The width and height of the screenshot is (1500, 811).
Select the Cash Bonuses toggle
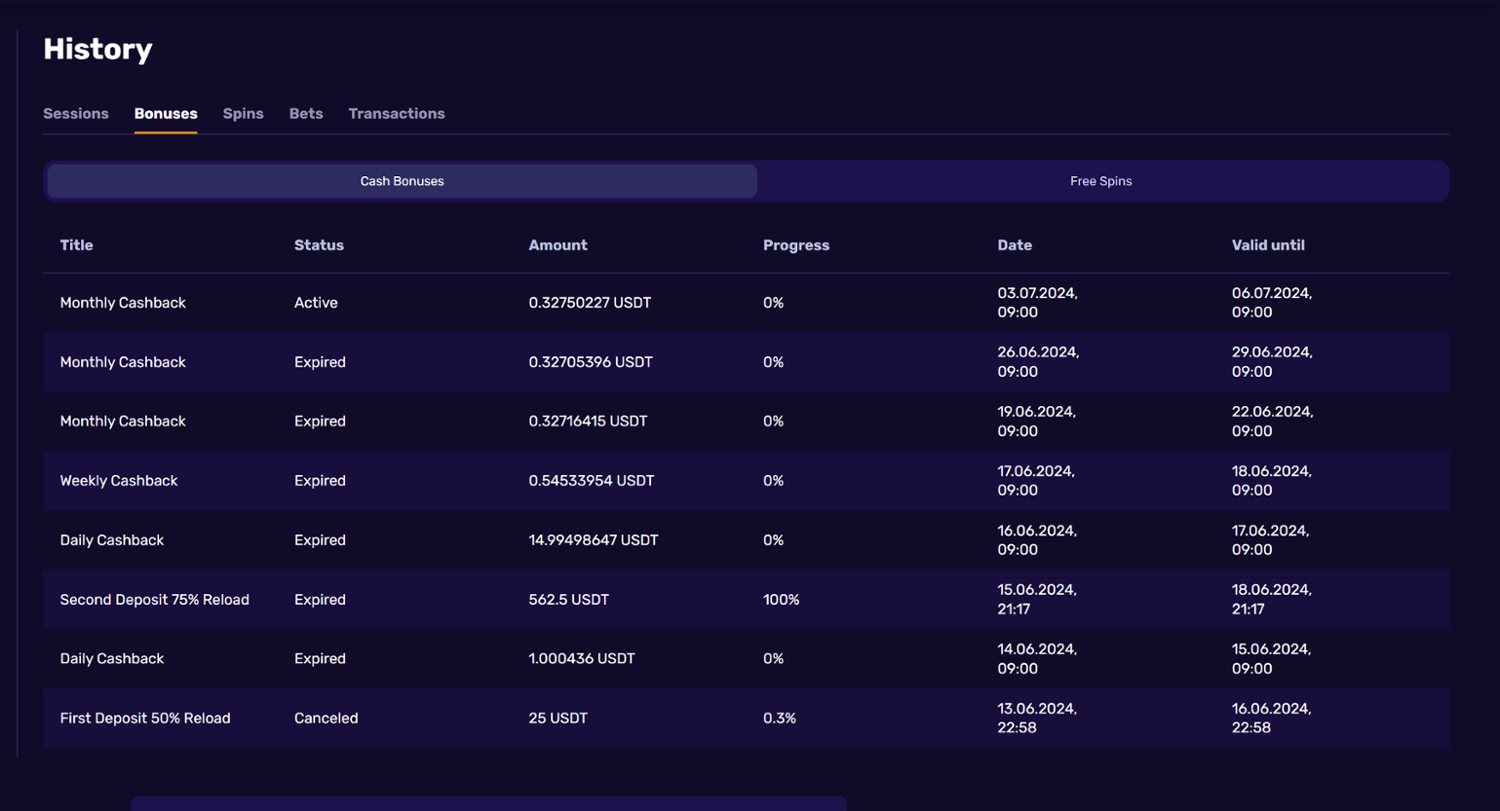point(402,182)
